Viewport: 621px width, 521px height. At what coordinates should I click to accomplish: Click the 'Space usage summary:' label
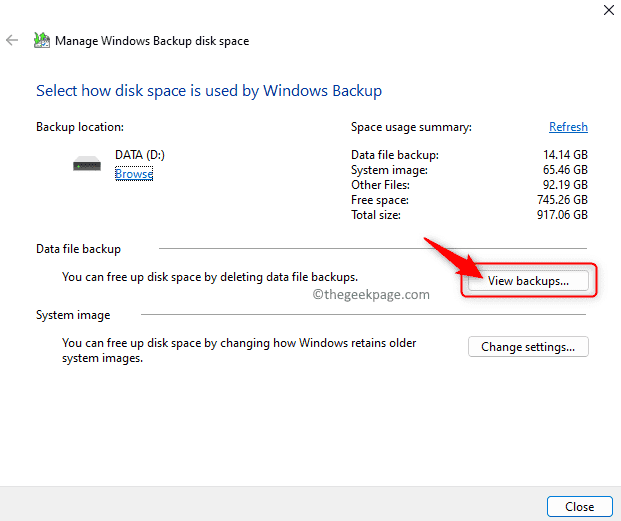(411, 127)
